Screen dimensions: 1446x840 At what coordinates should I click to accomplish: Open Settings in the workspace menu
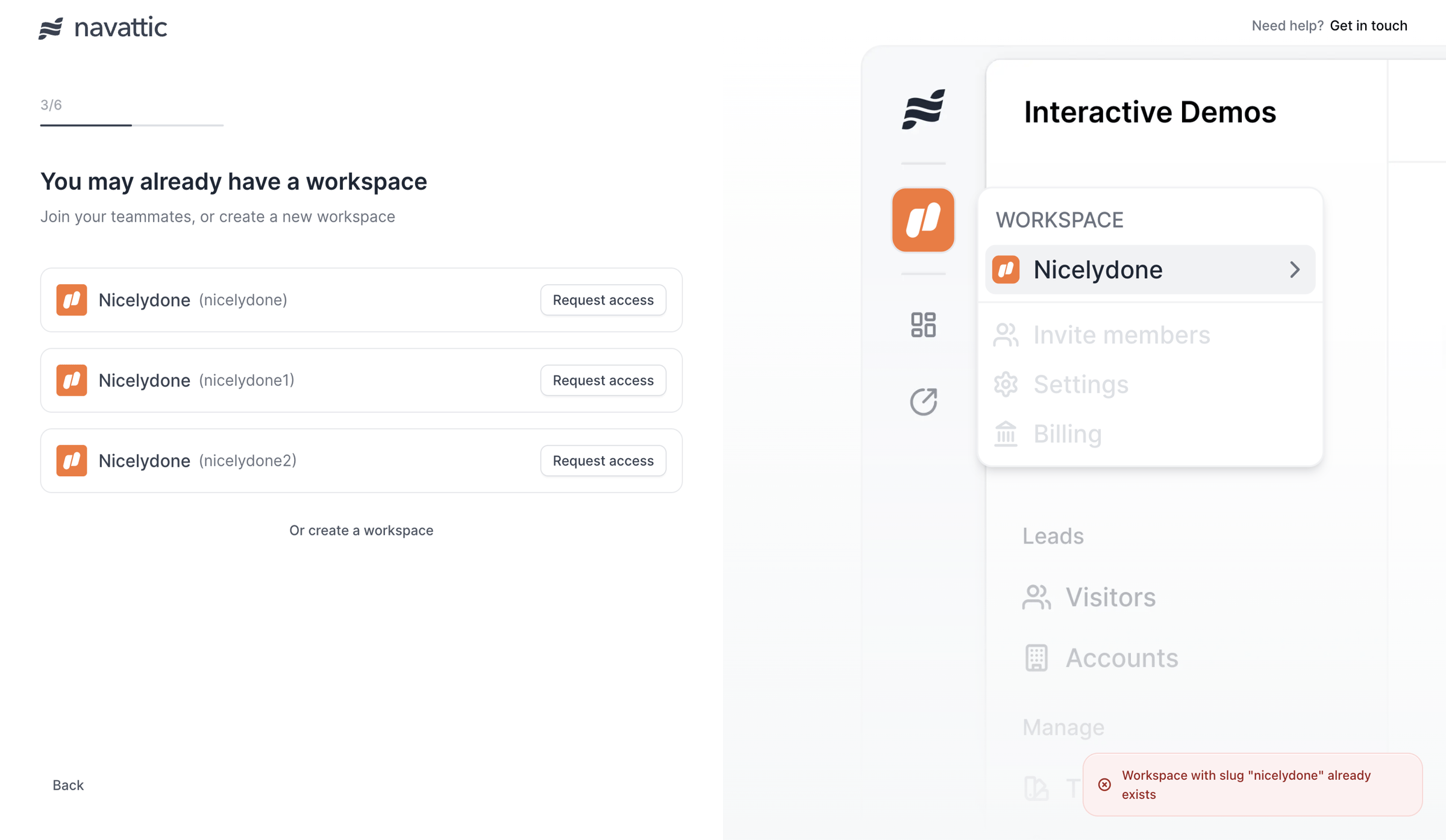tap(1081, 384)
